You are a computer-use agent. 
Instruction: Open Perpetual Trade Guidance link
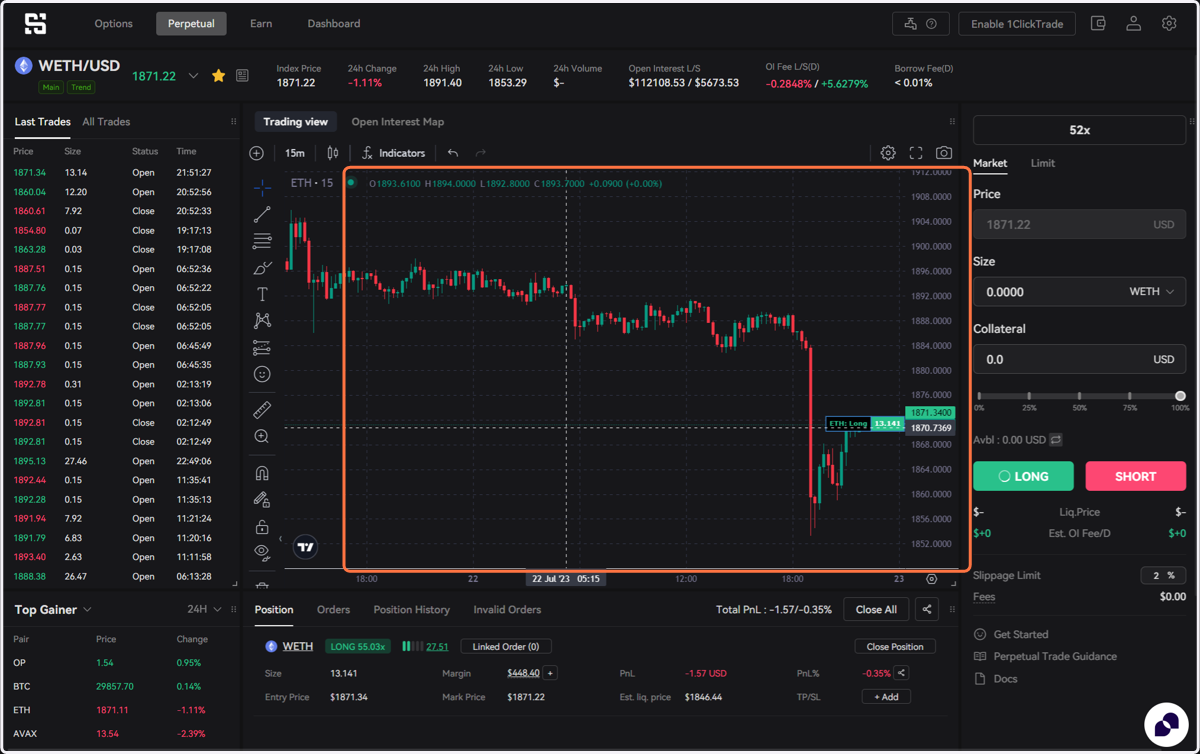click(1045, 657)
